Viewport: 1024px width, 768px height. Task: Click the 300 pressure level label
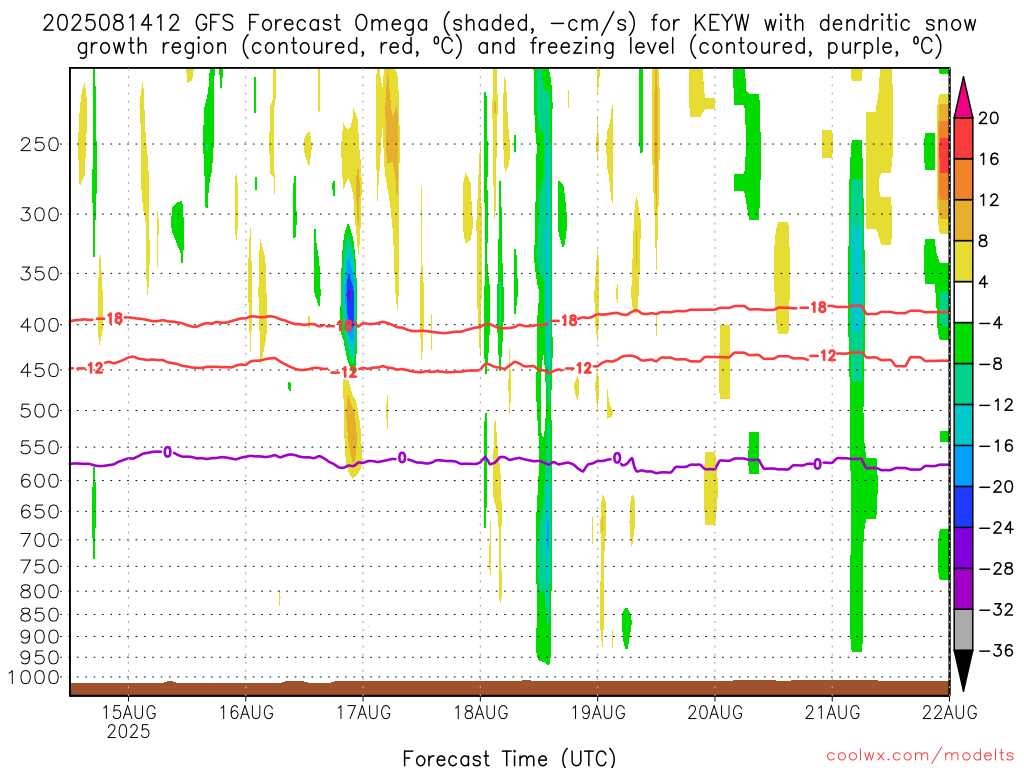click(x=40, y=214)
